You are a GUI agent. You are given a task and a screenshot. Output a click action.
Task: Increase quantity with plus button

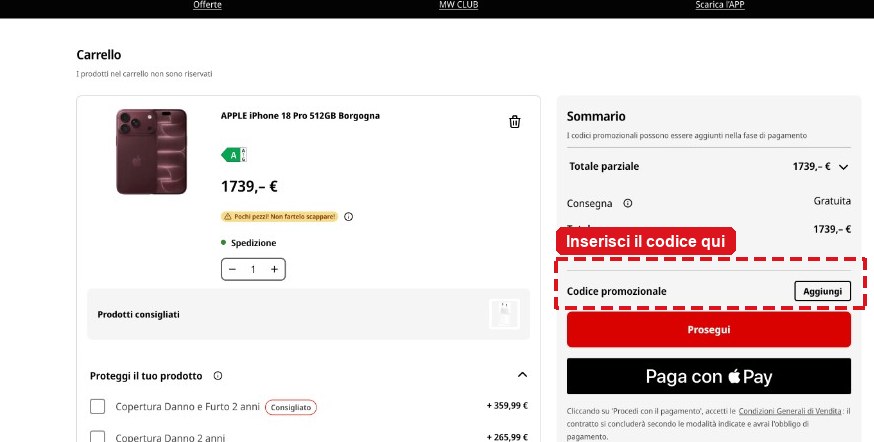(274, 269)
